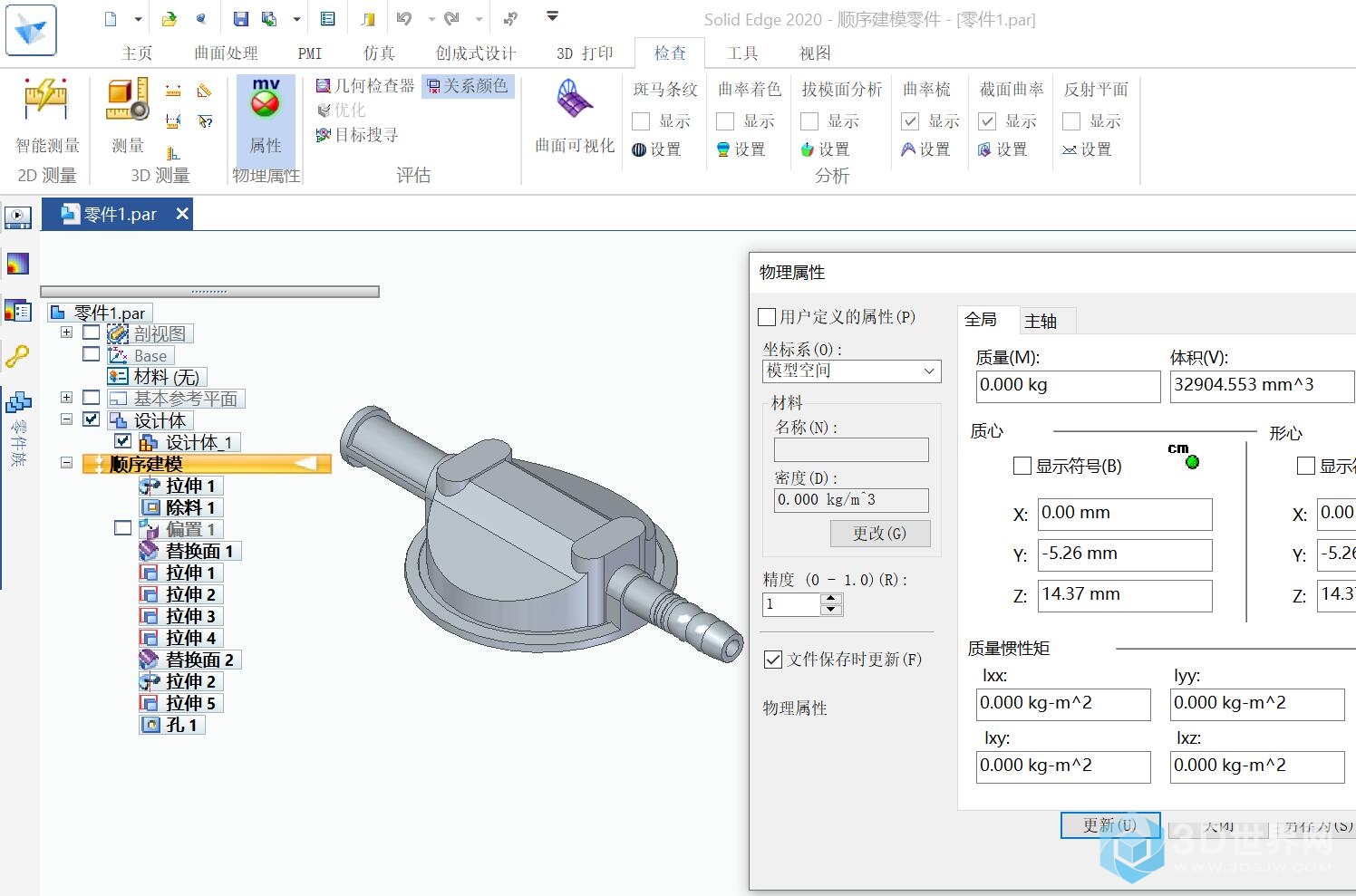This screenshot has width=1356, height=896.
Task: Open 拔模面分析 draft analysis 设置
Action: coord(825,149)
